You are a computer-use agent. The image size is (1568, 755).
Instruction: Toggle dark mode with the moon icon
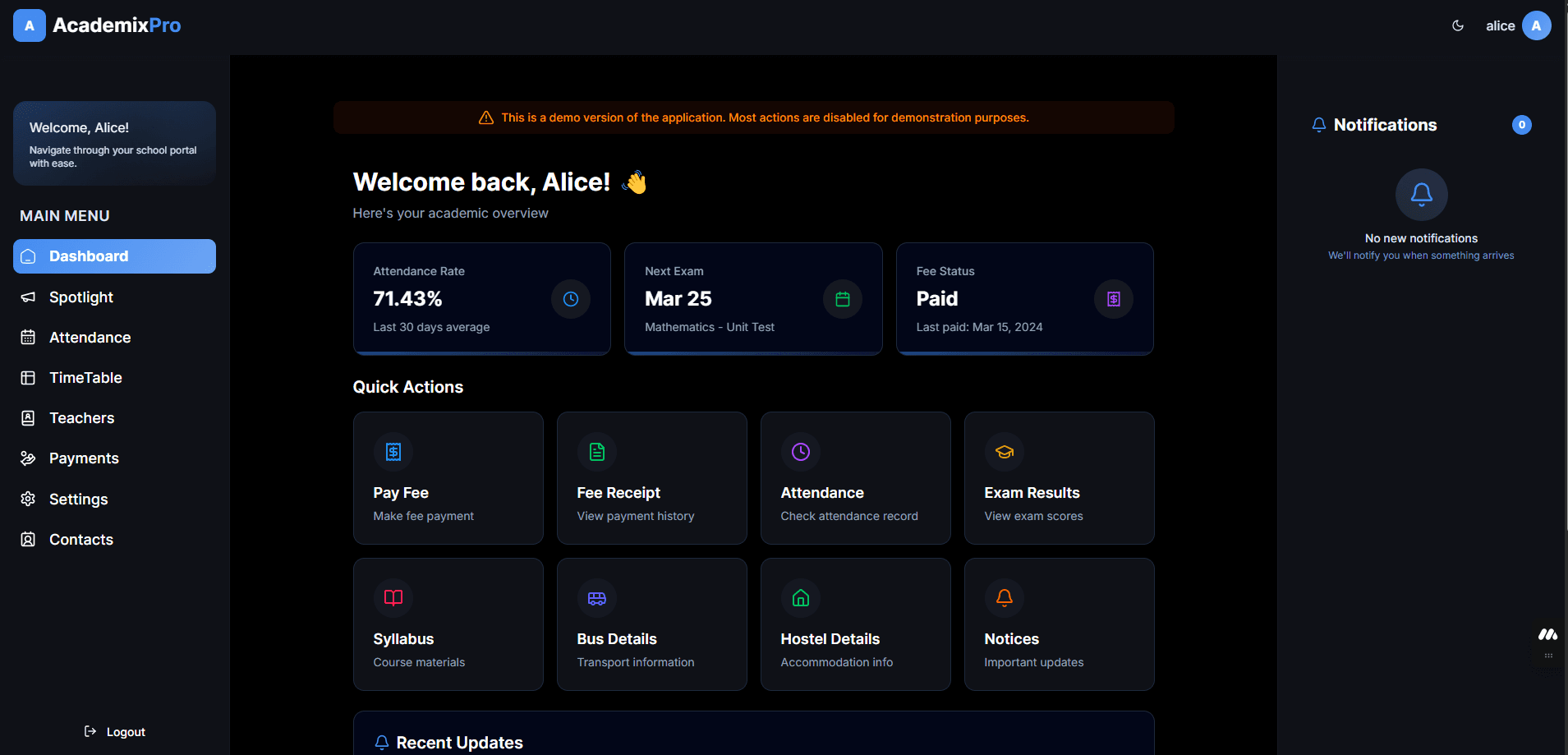[x=1458, y=25]
